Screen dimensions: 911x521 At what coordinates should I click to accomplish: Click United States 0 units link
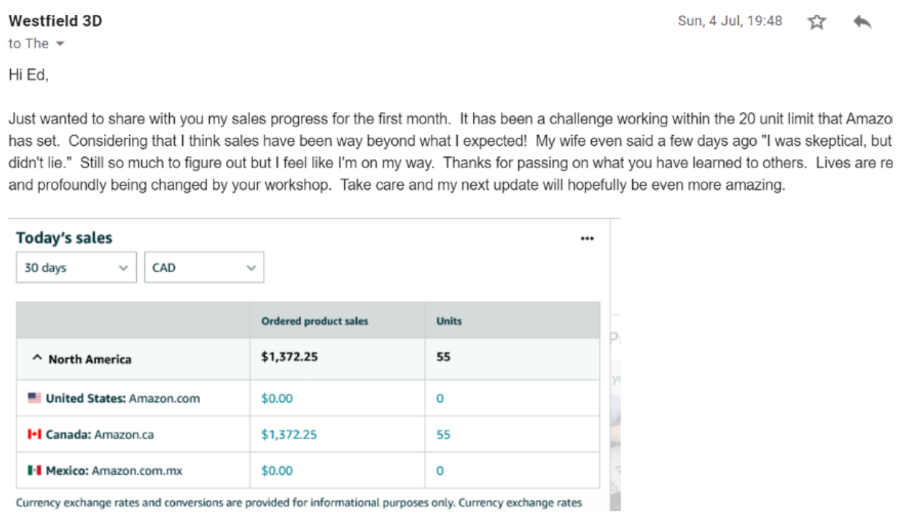[x=440, y=398]
